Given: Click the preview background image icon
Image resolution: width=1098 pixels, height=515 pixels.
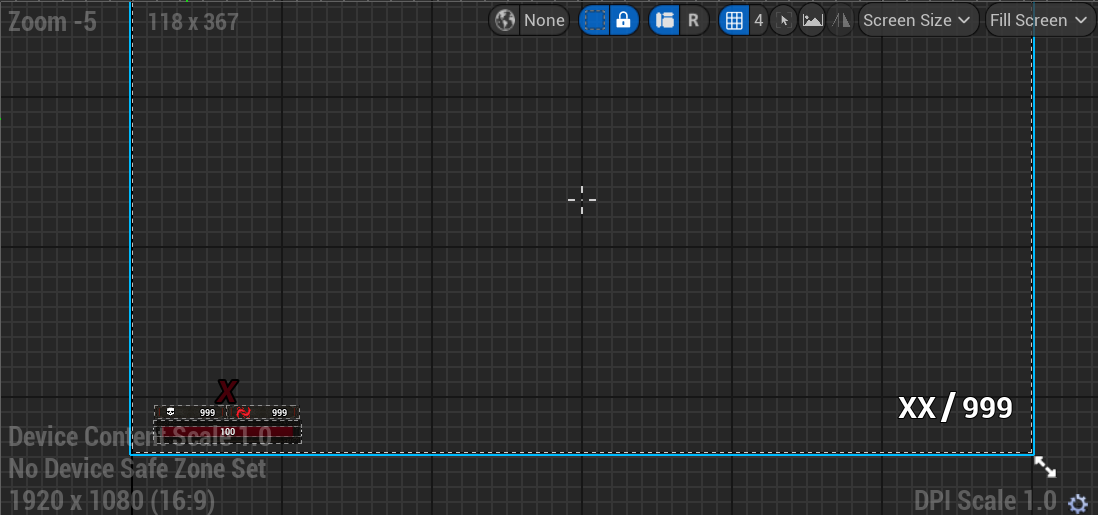Looking at the screenshot, I should [x=812, y=20].
